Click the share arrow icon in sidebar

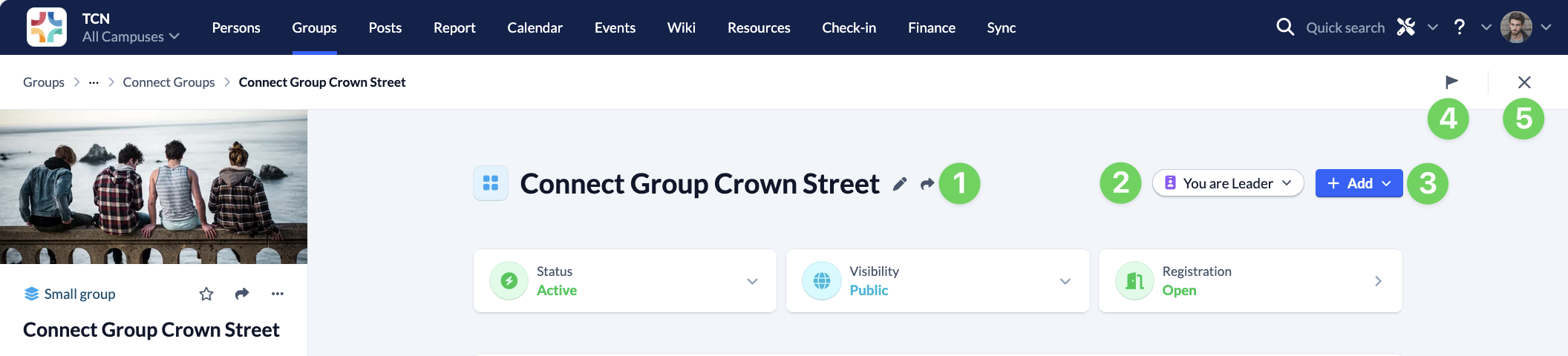(242, 294)
